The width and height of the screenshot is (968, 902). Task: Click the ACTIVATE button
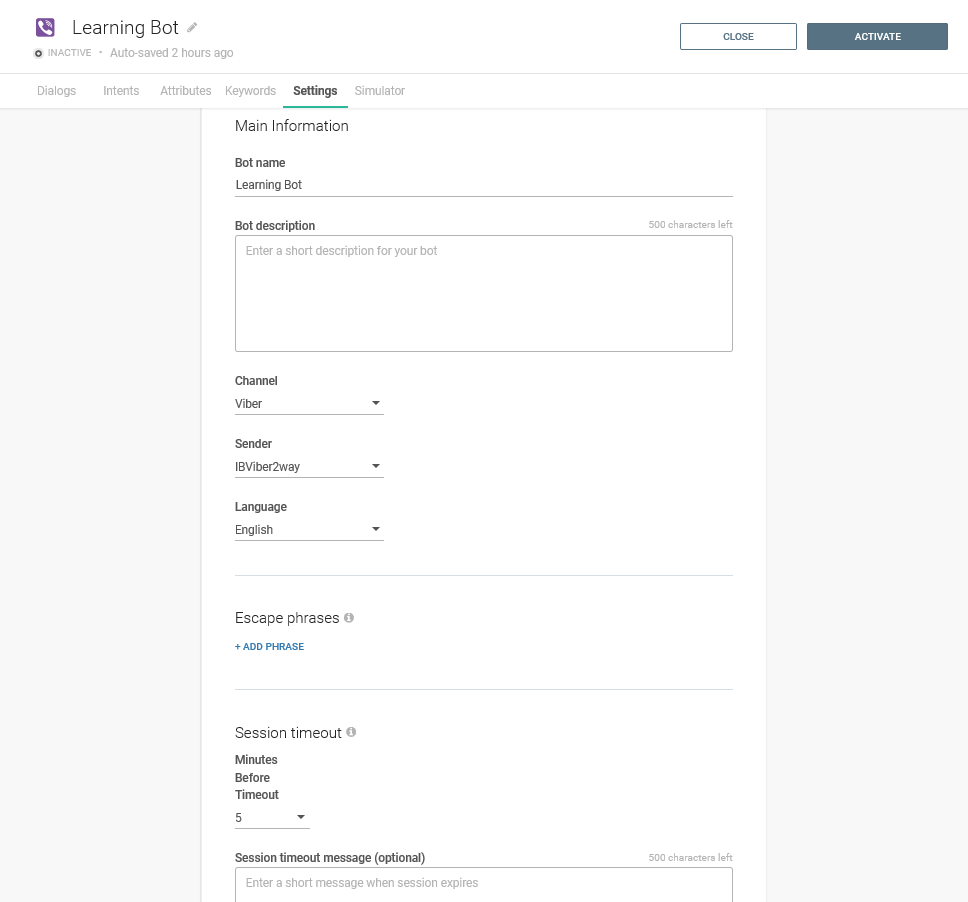(877, 36)
